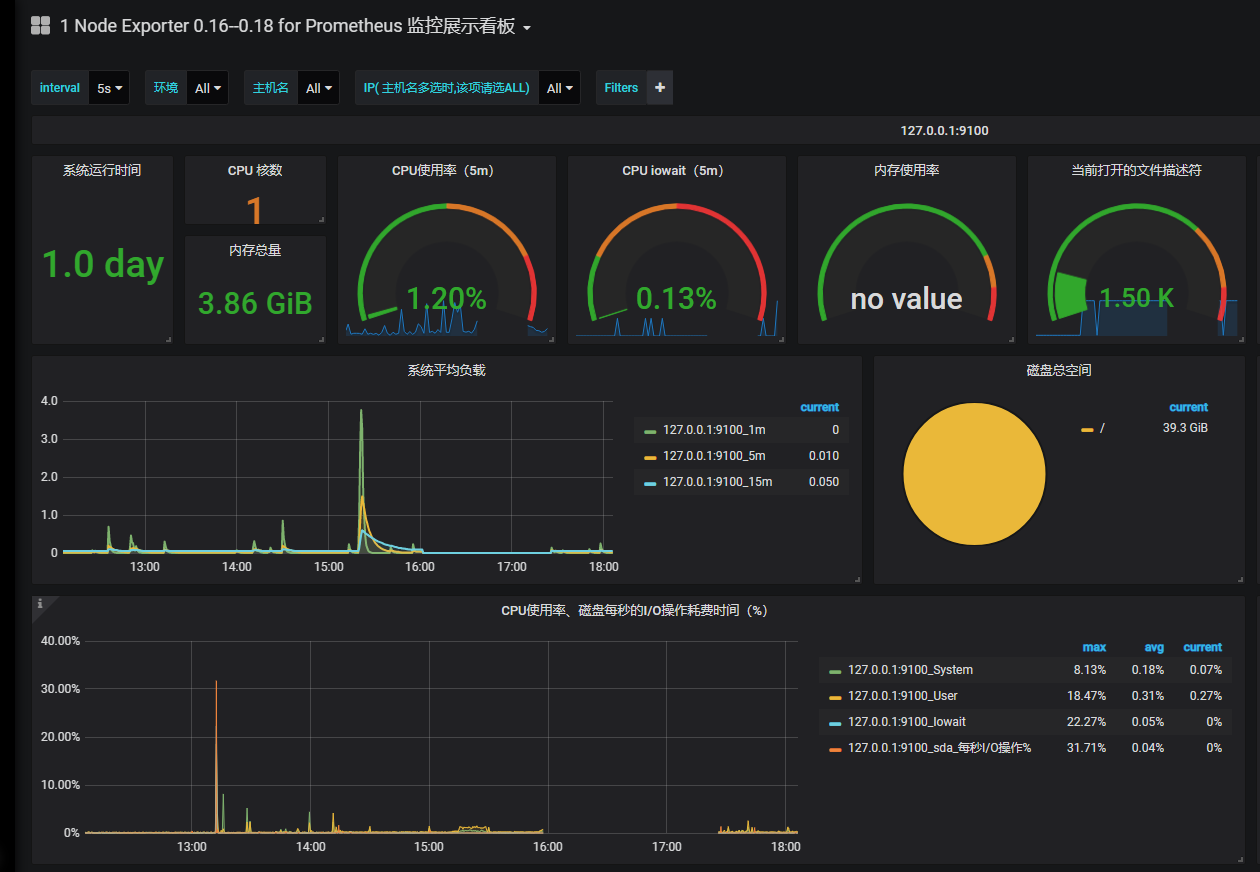This screenshot has width=1260, height=872.
Task: Open the CPU 核数 panel title menu
Action: (255, 170)
